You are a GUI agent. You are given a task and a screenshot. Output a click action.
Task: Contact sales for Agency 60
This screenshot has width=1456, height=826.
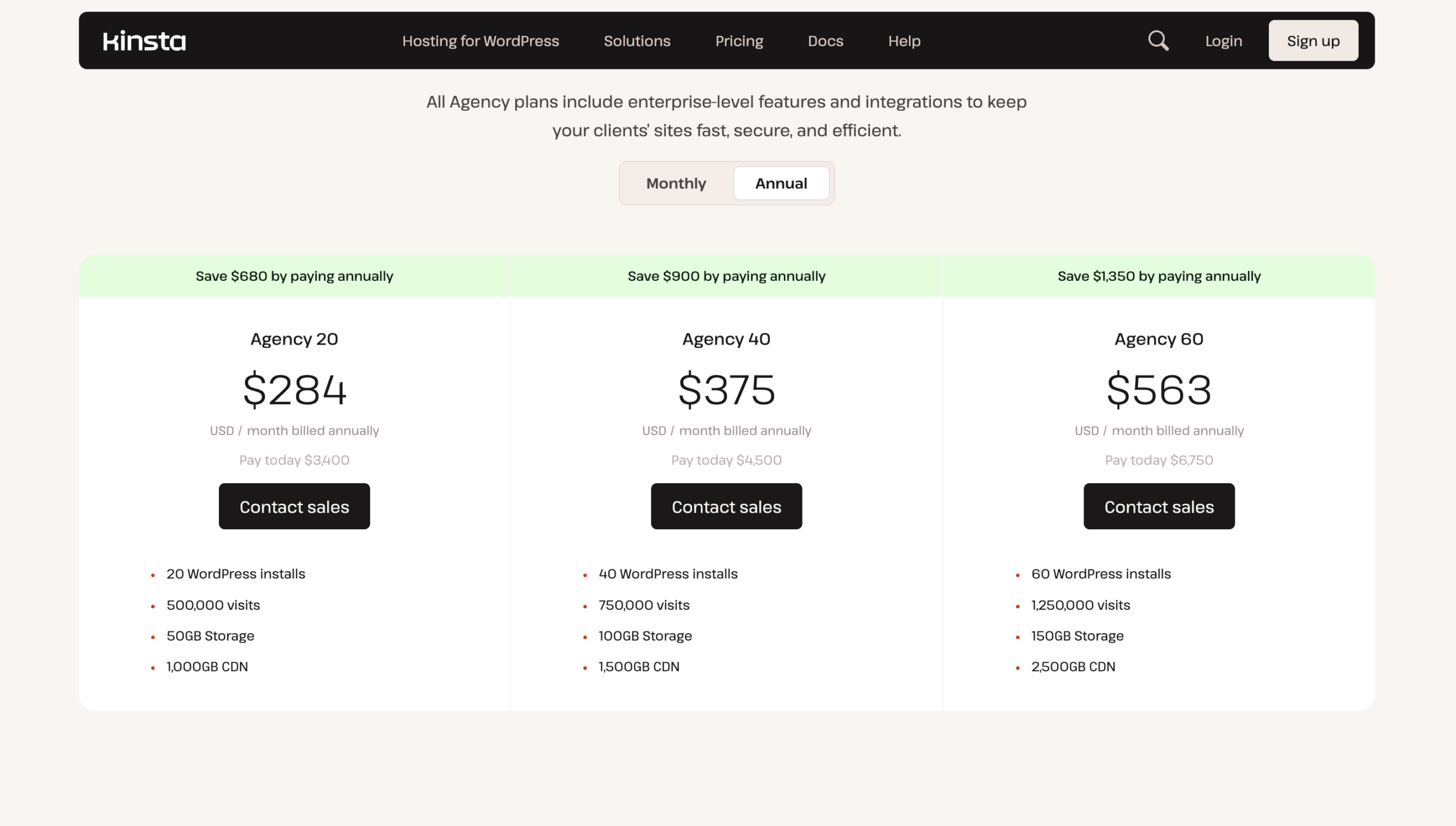point(1159,506)
